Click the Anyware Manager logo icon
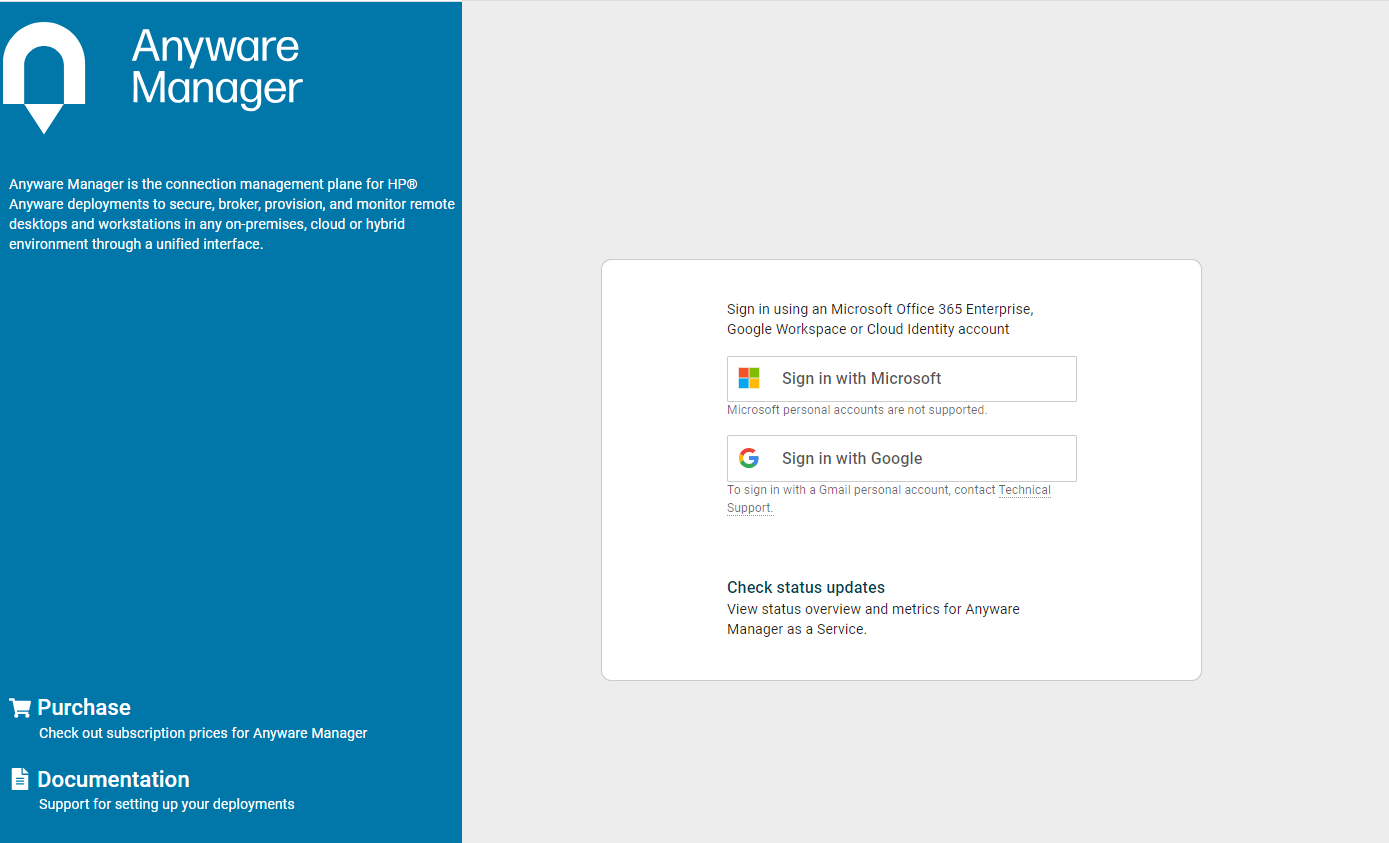The width and height of the screenshot is (1389, 843). [44, 78]
